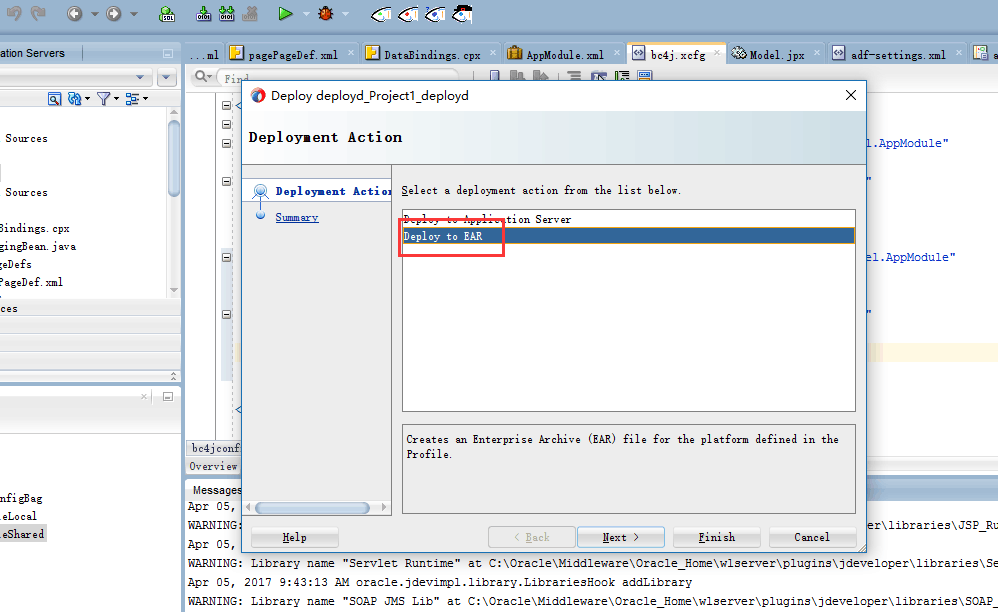Minimize the Application Servers panel
998x612 pixels.
coord(168,53)
